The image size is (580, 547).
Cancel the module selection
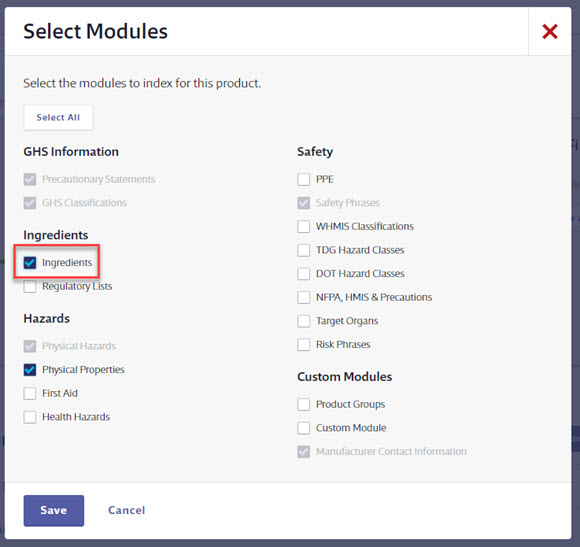click(x=127, y=510)
